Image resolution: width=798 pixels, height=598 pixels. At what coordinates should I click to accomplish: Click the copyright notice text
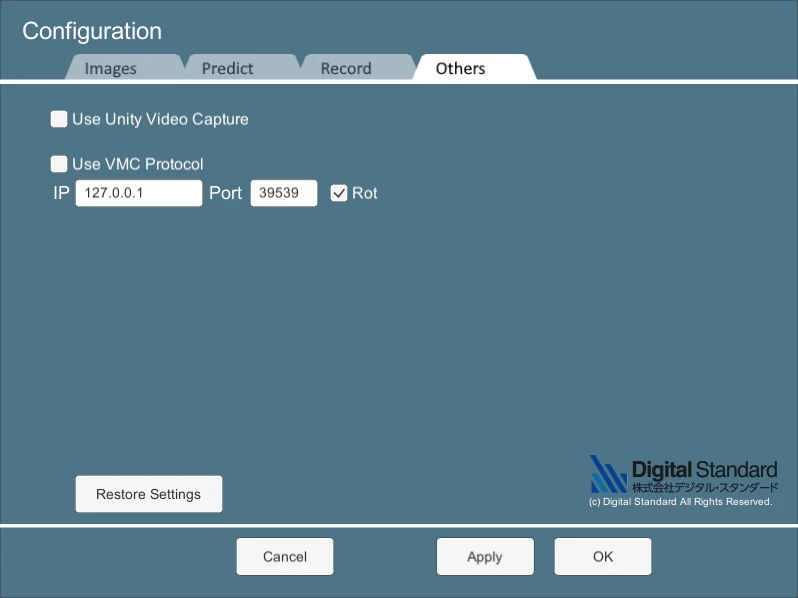pos(680,502)
